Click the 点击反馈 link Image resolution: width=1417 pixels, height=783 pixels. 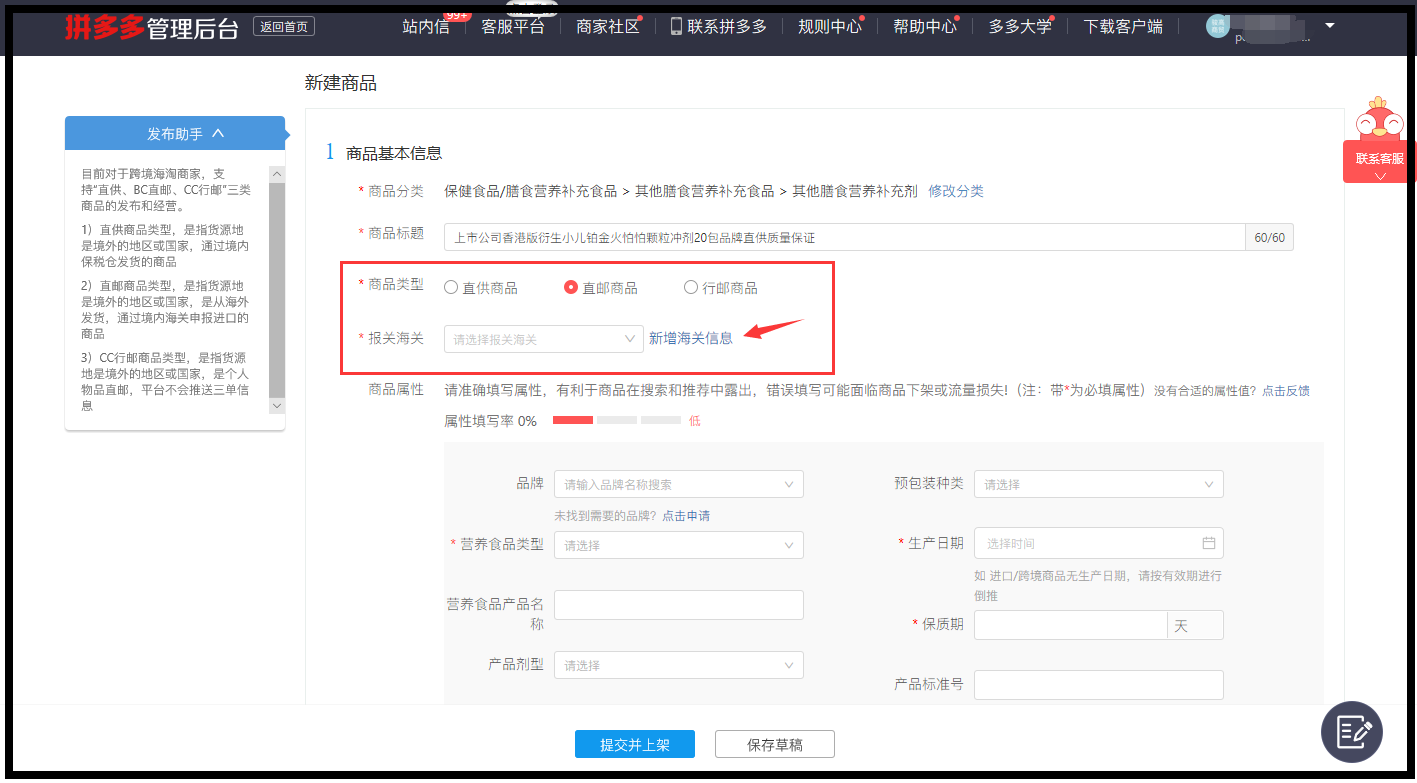(1286, 391)
